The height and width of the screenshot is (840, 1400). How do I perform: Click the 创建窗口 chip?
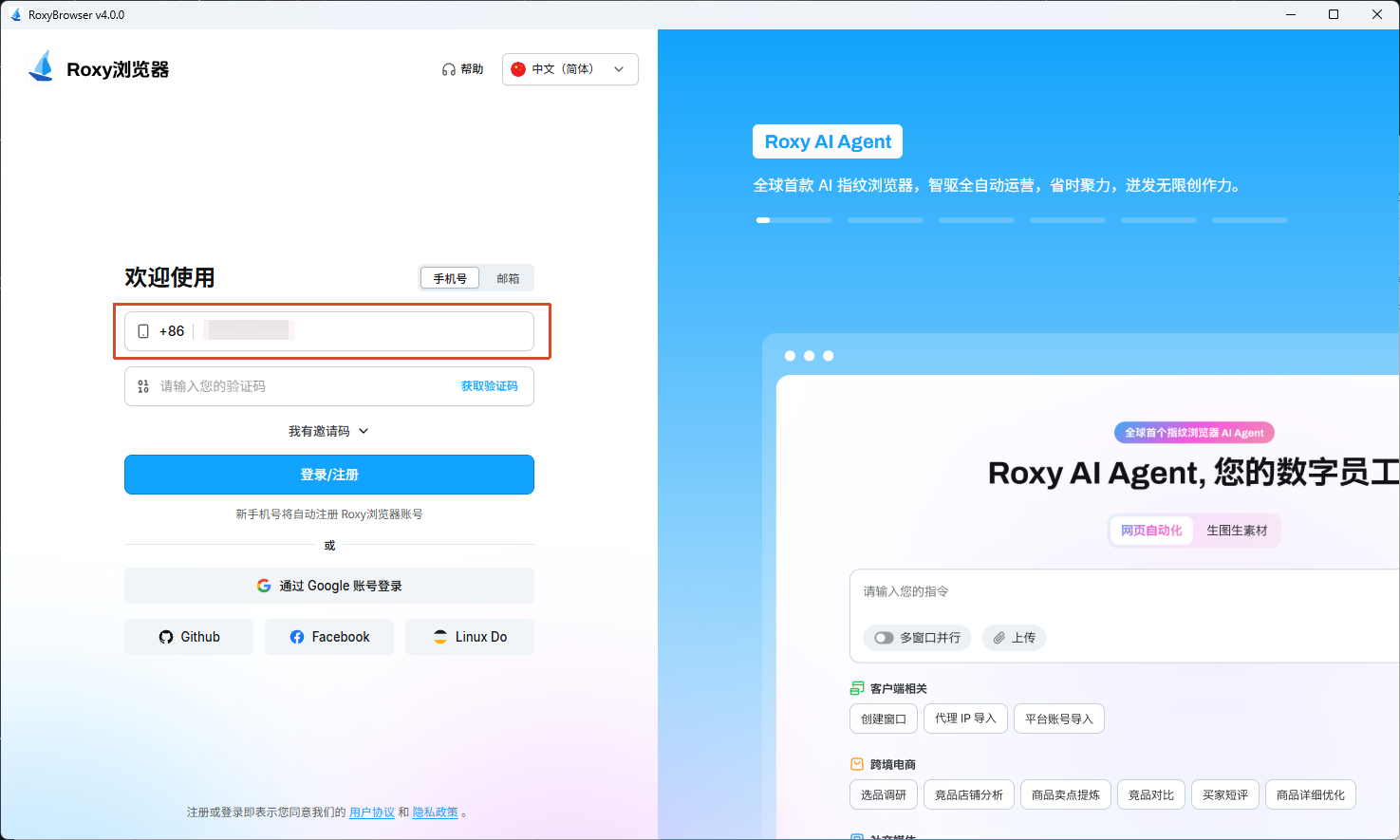(884, 719)
